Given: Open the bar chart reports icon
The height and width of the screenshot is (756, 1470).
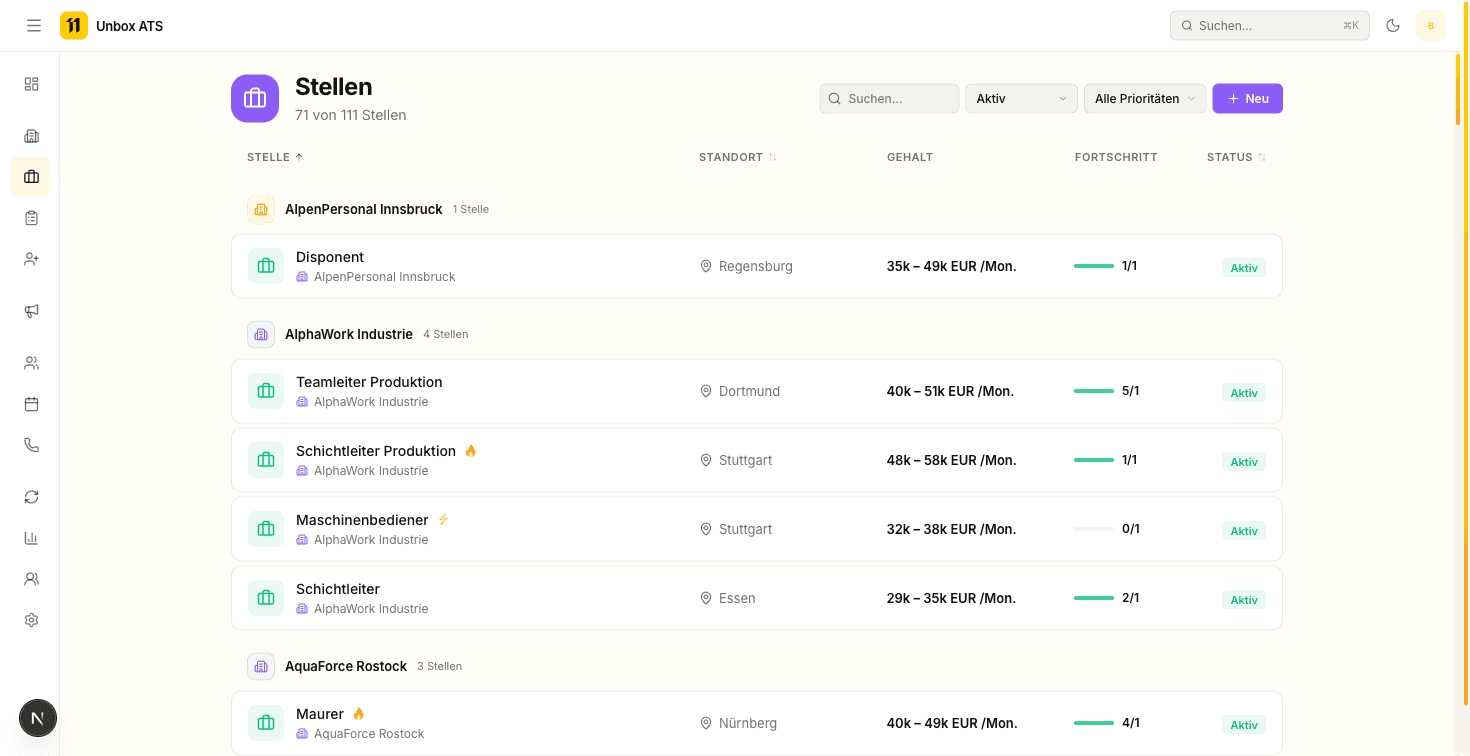Looking at the screenshot, I should pos(31,538).
